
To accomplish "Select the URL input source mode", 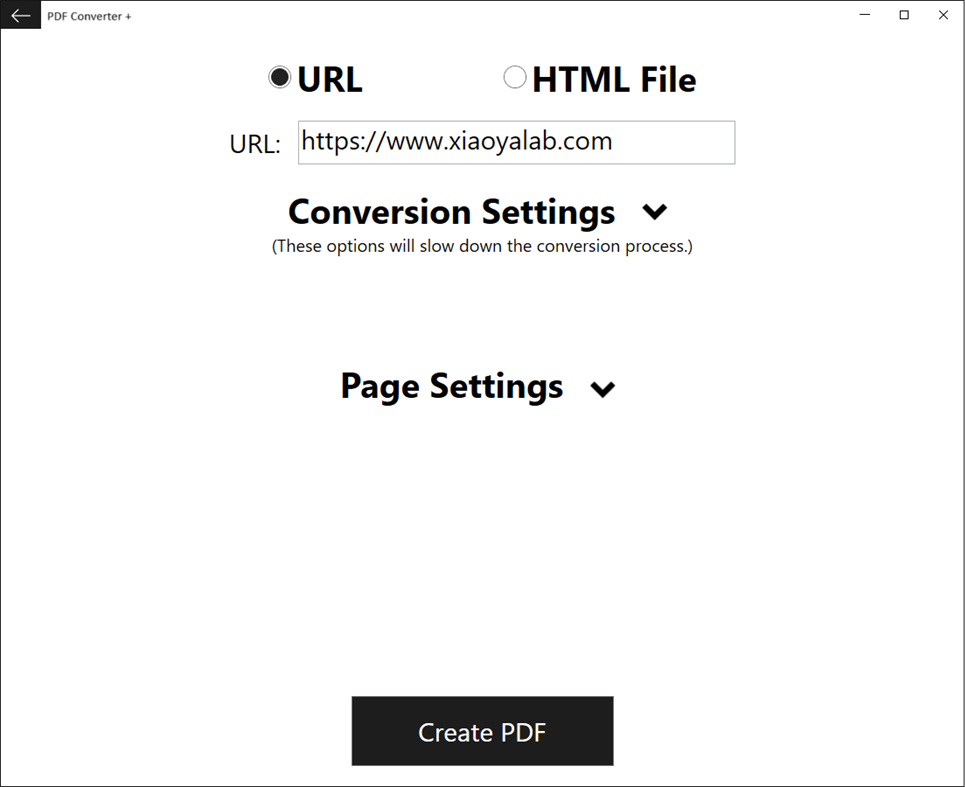I will tap(280, 76).
